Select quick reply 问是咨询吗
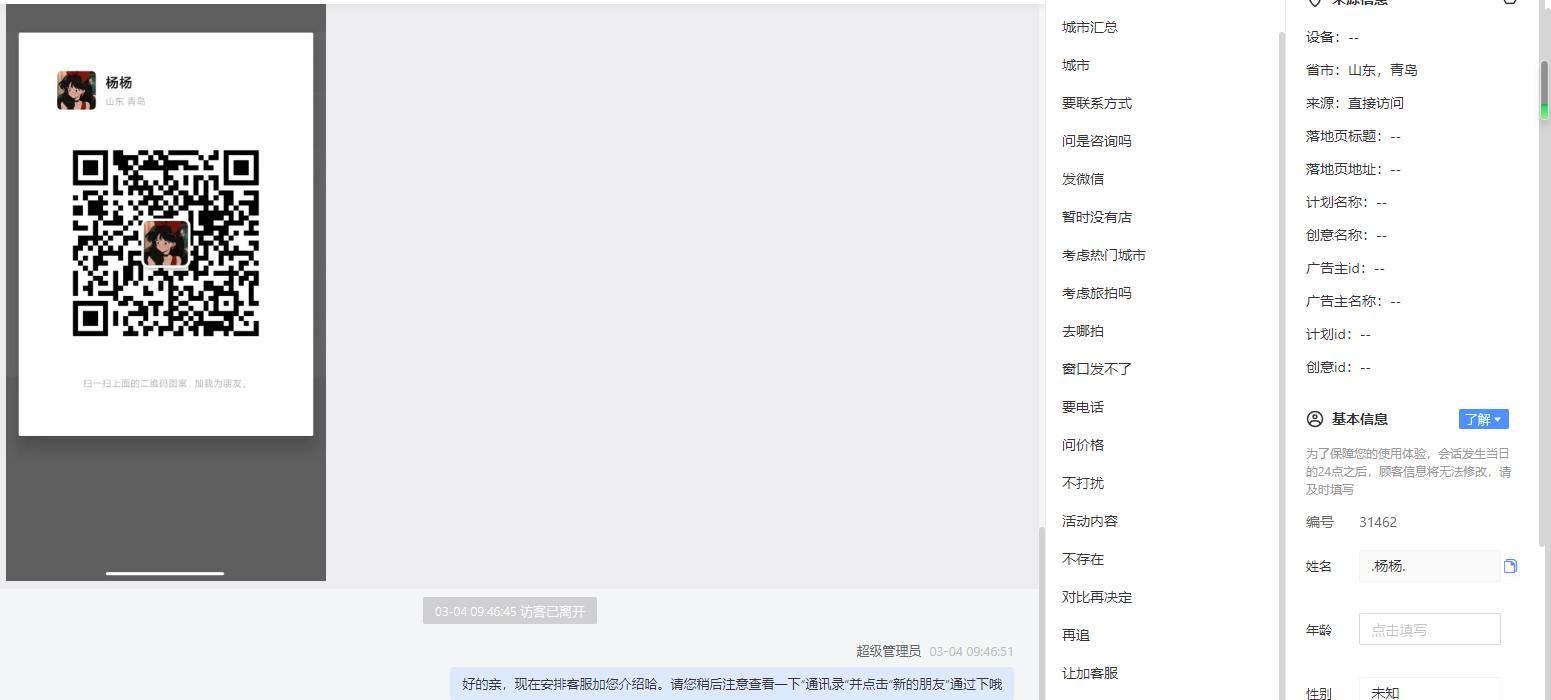Viewport: 1551px width, 700px height. point(1097,141)
